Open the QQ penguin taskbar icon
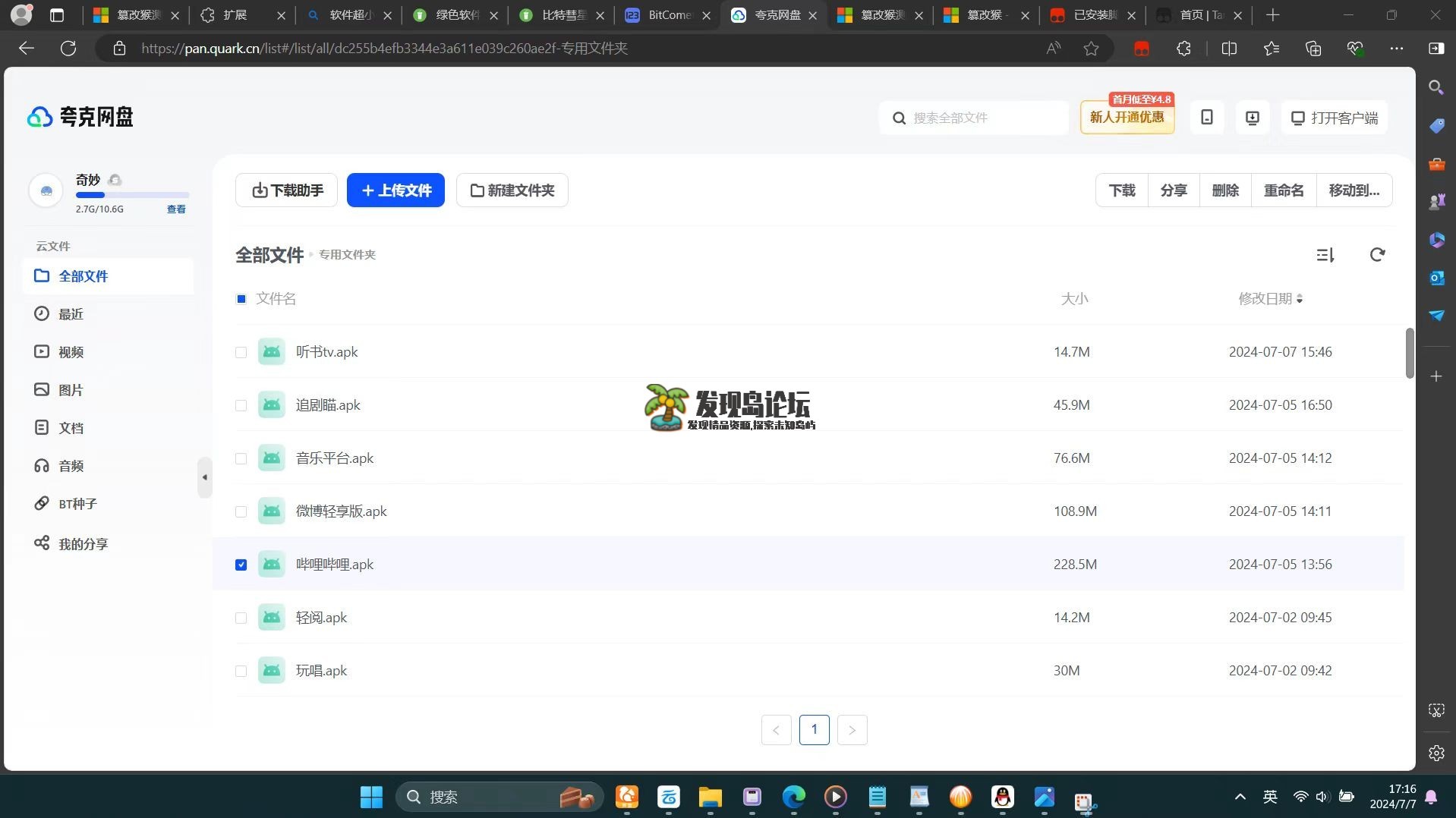This screenshot has width=1456, height=818. pos(1002,797)
